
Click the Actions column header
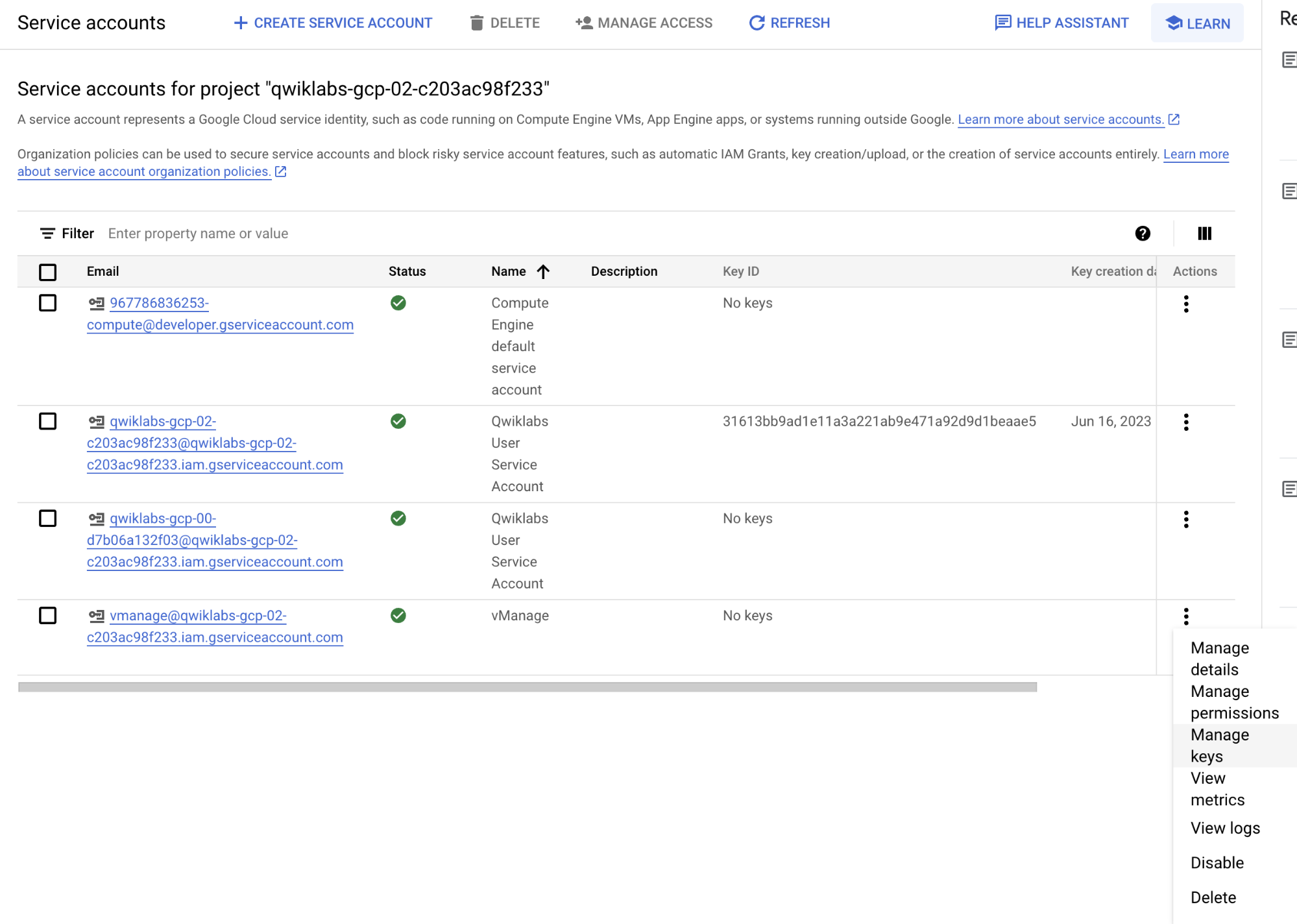tap(1194, 271)
